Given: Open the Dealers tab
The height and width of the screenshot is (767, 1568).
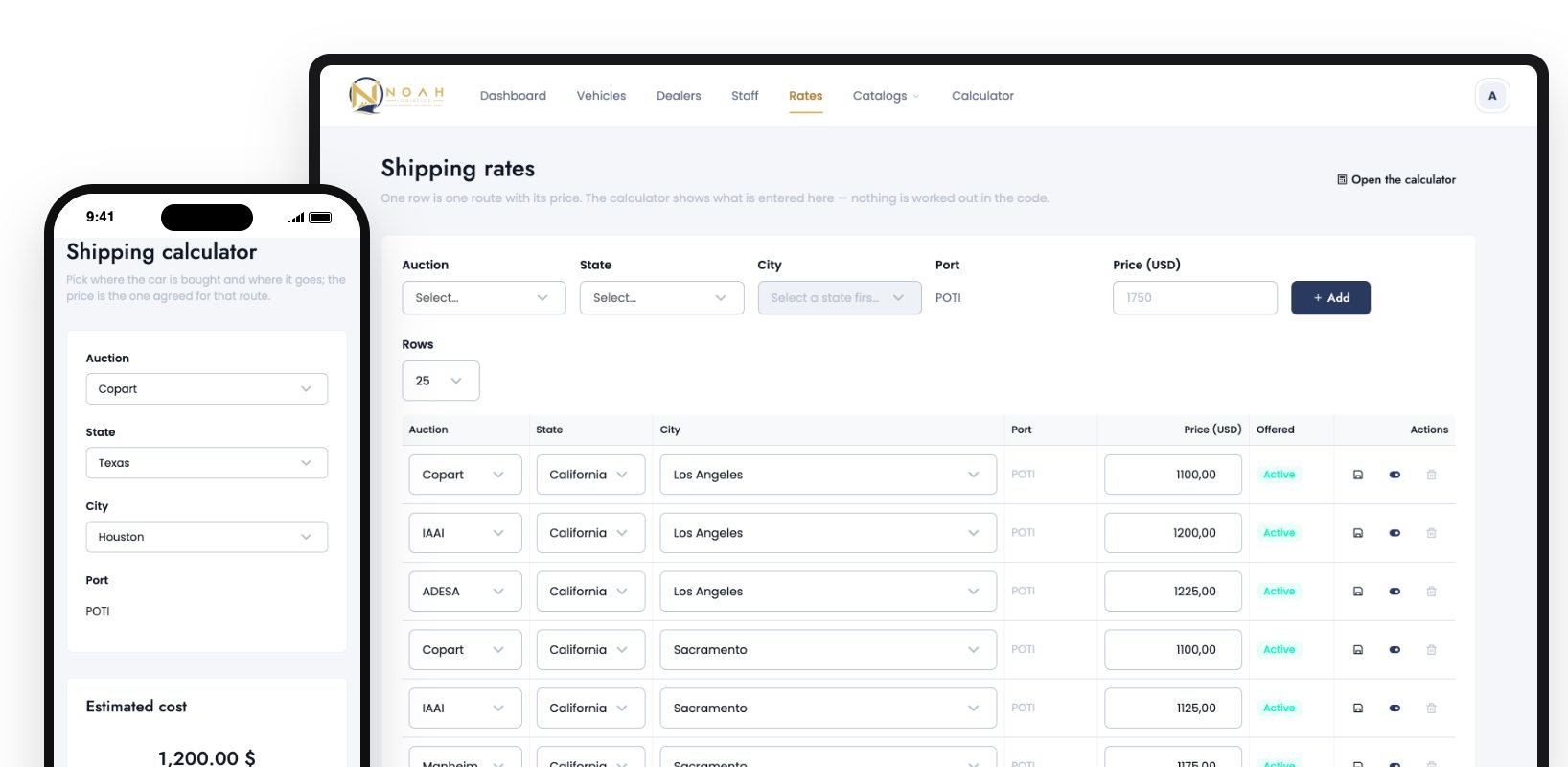Looking at the screenshot, I should pos(679,96).
